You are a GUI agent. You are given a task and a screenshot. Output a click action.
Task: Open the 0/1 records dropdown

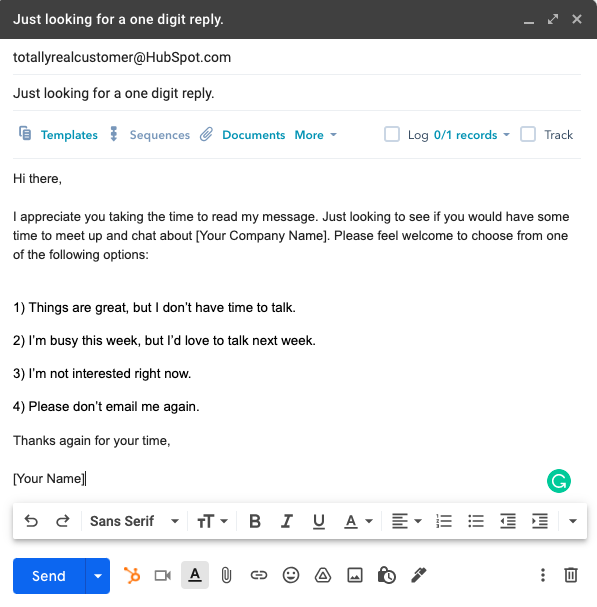coord(472,135)
